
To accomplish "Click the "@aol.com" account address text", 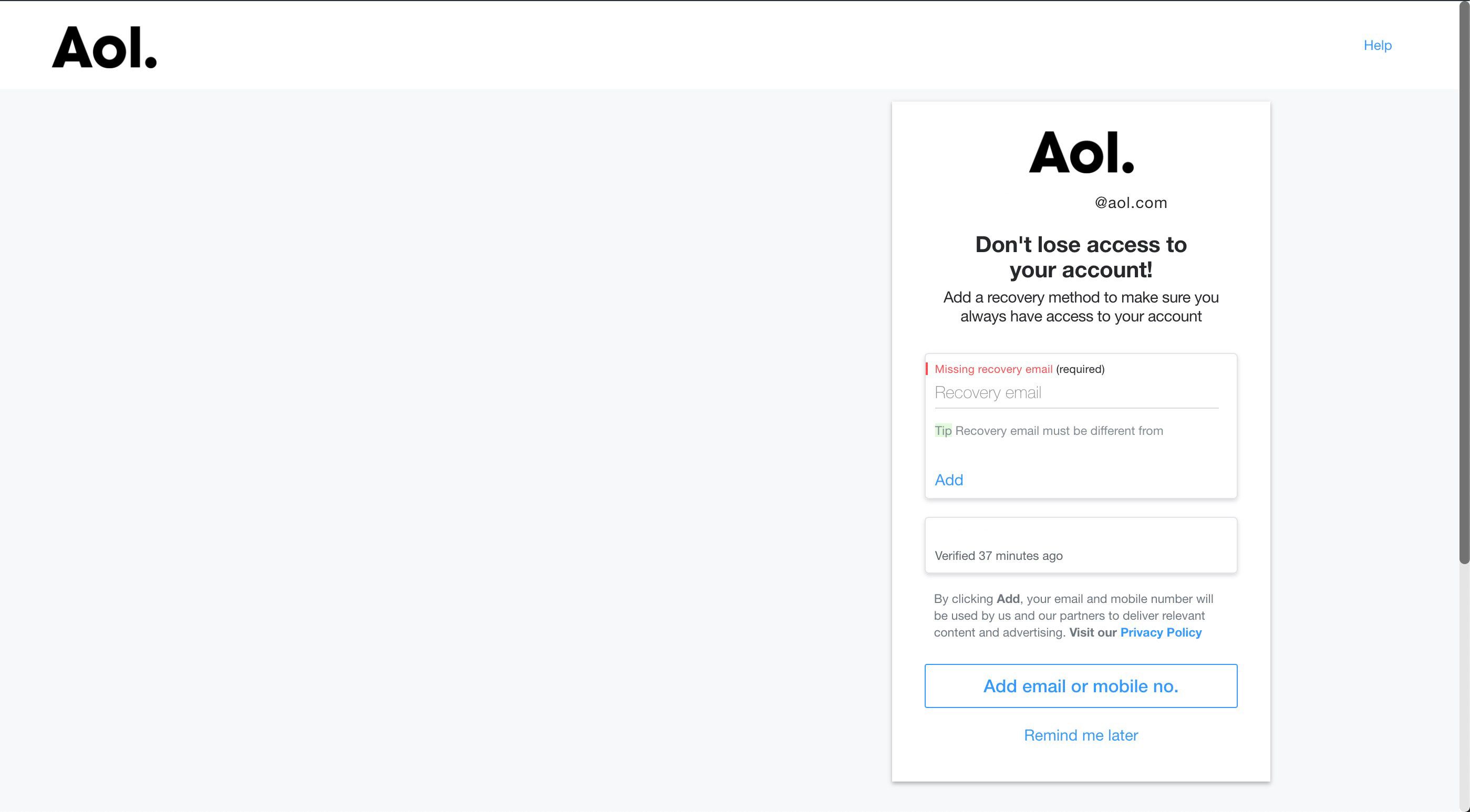I will (x=1131, y=203).
